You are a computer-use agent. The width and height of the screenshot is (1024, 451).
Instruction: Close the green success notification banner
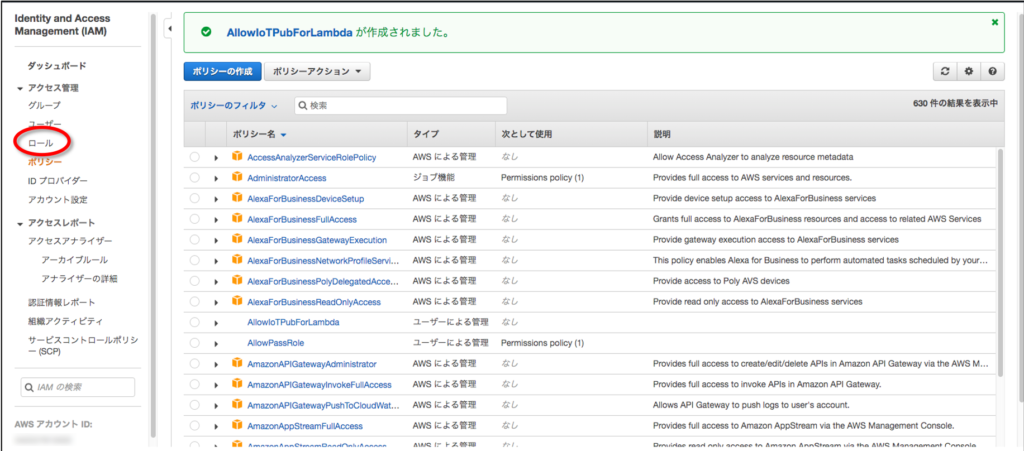[994, 22]
